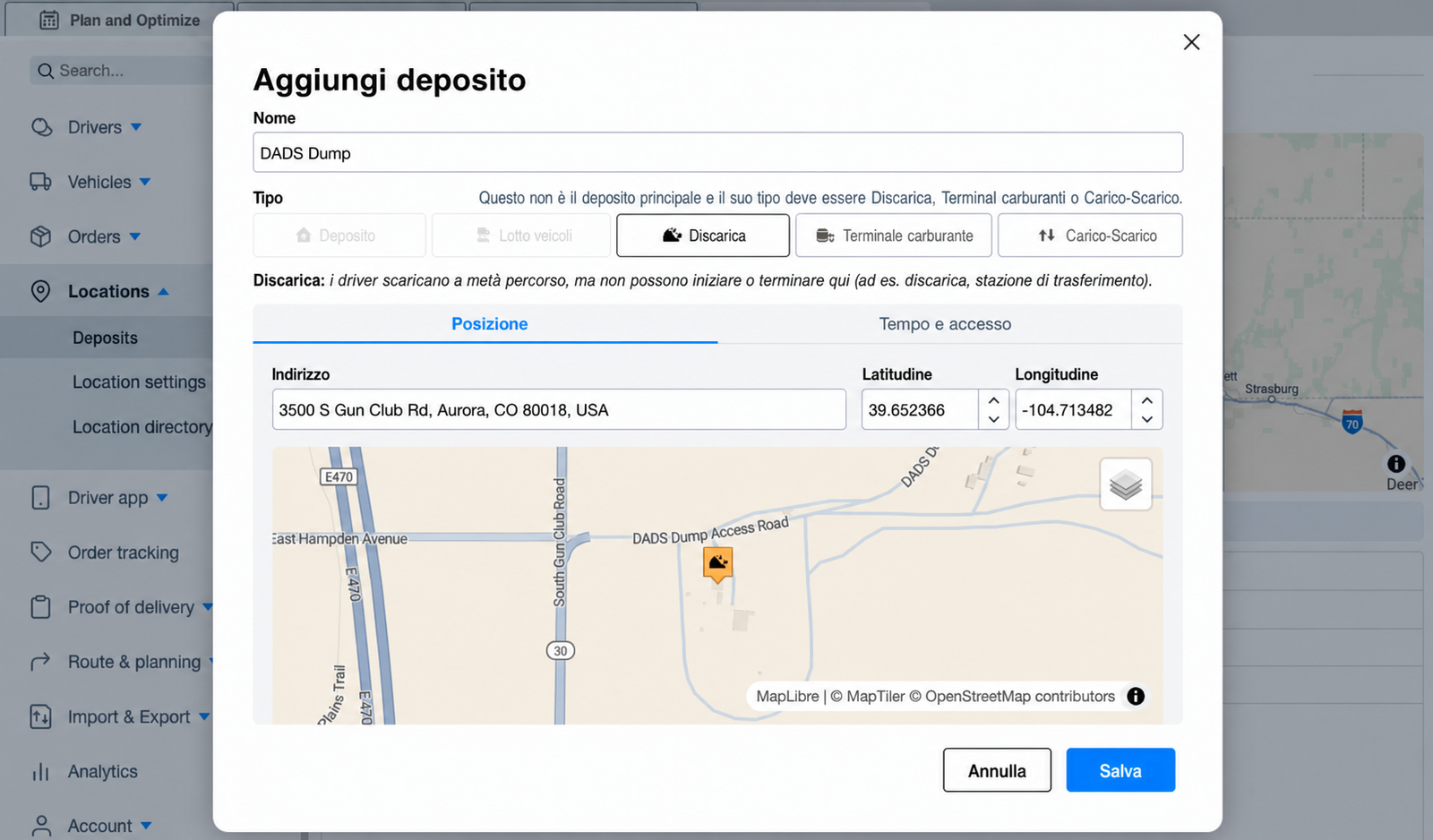Expand the Drivers menu arrow
Viewport: 1433px width, 840px height.
136,127
